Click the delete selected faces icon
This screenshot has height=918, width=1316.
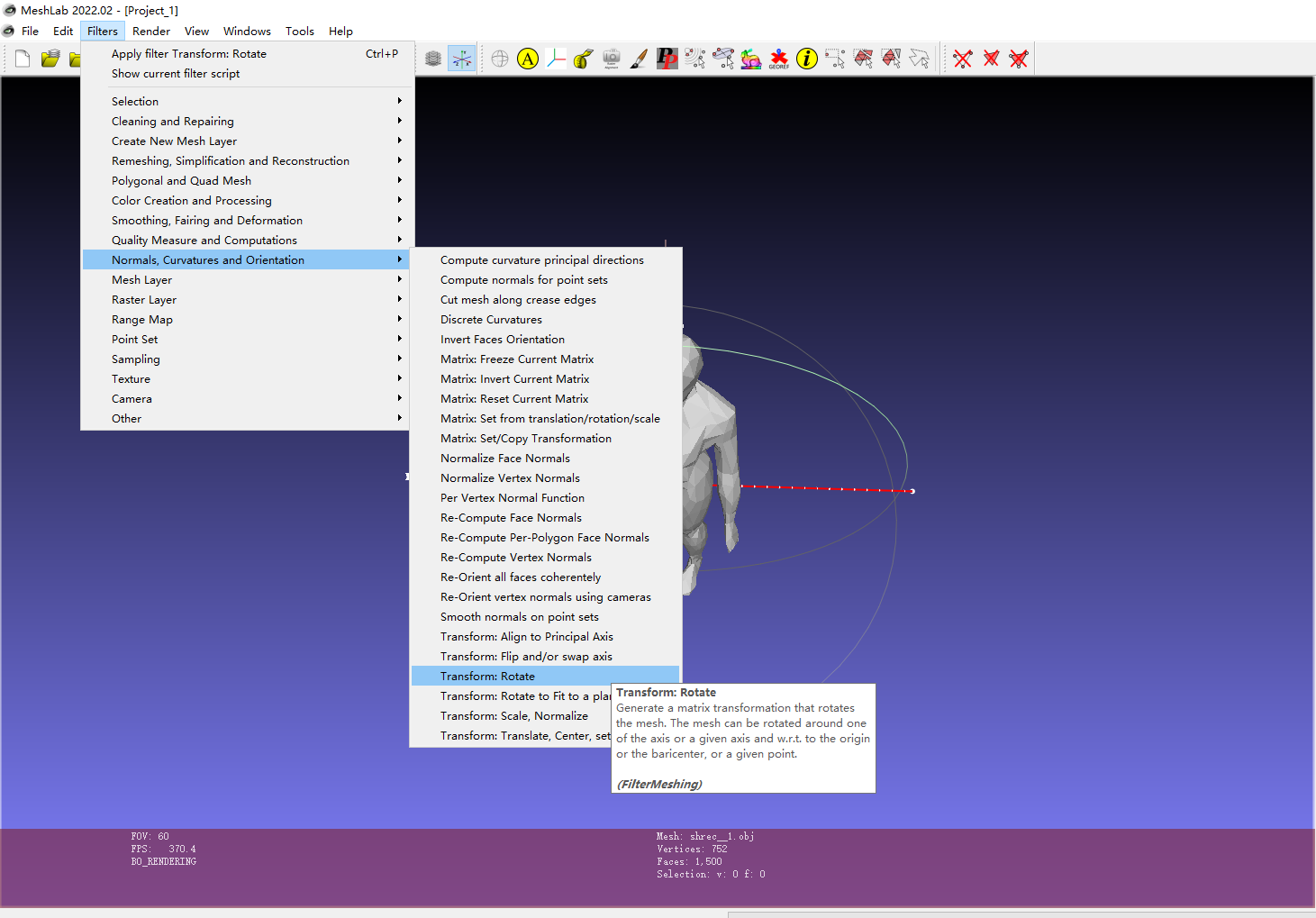[991, 59]
